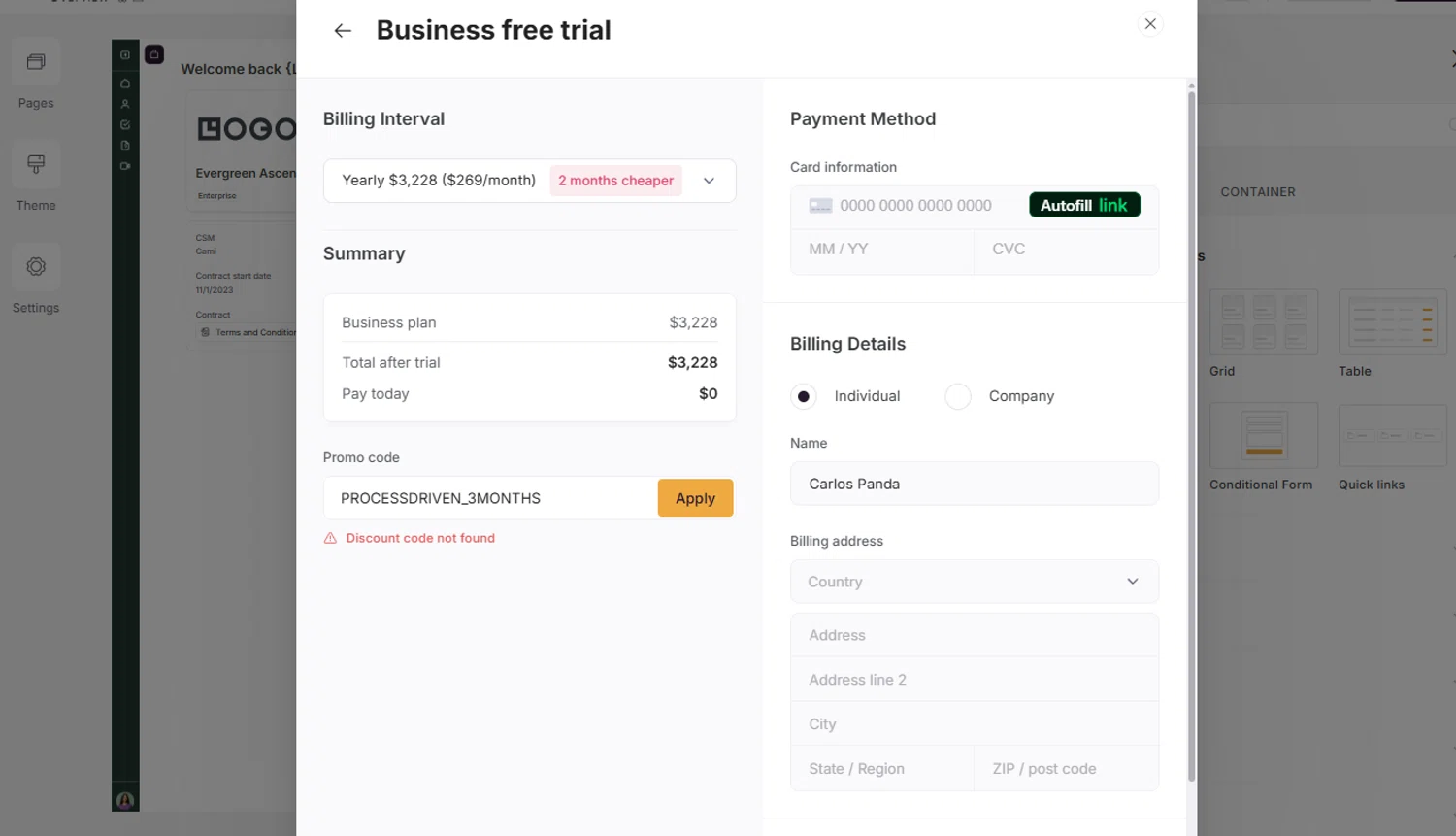Viewport: 1456px width, 836px height.
Task: Select the Individual radio button
Action: [803, 396]
